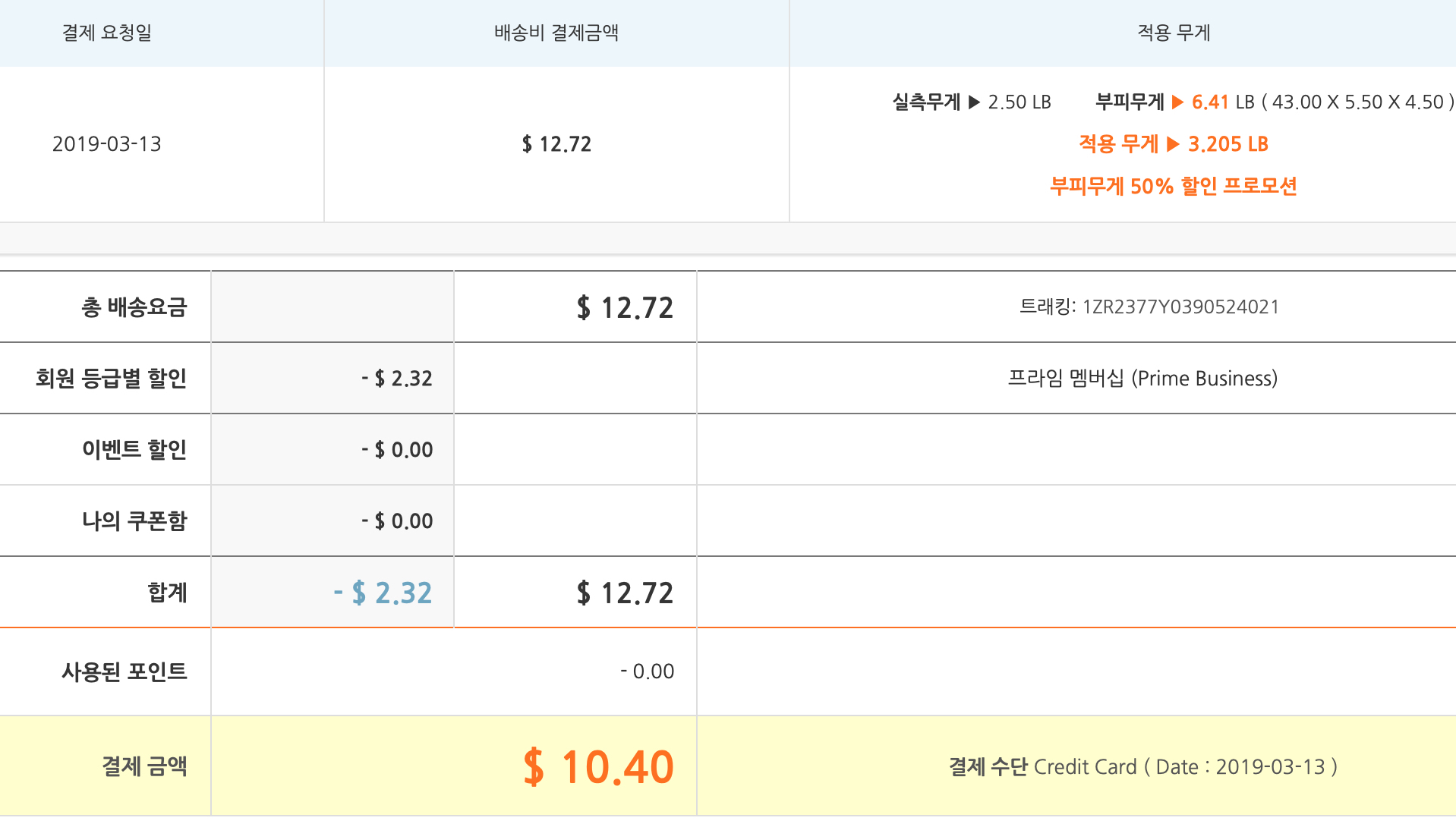Select the 프라임 멤버십 (Prime Business) text
The image size is (1456, 824).
pos(1142,379)
